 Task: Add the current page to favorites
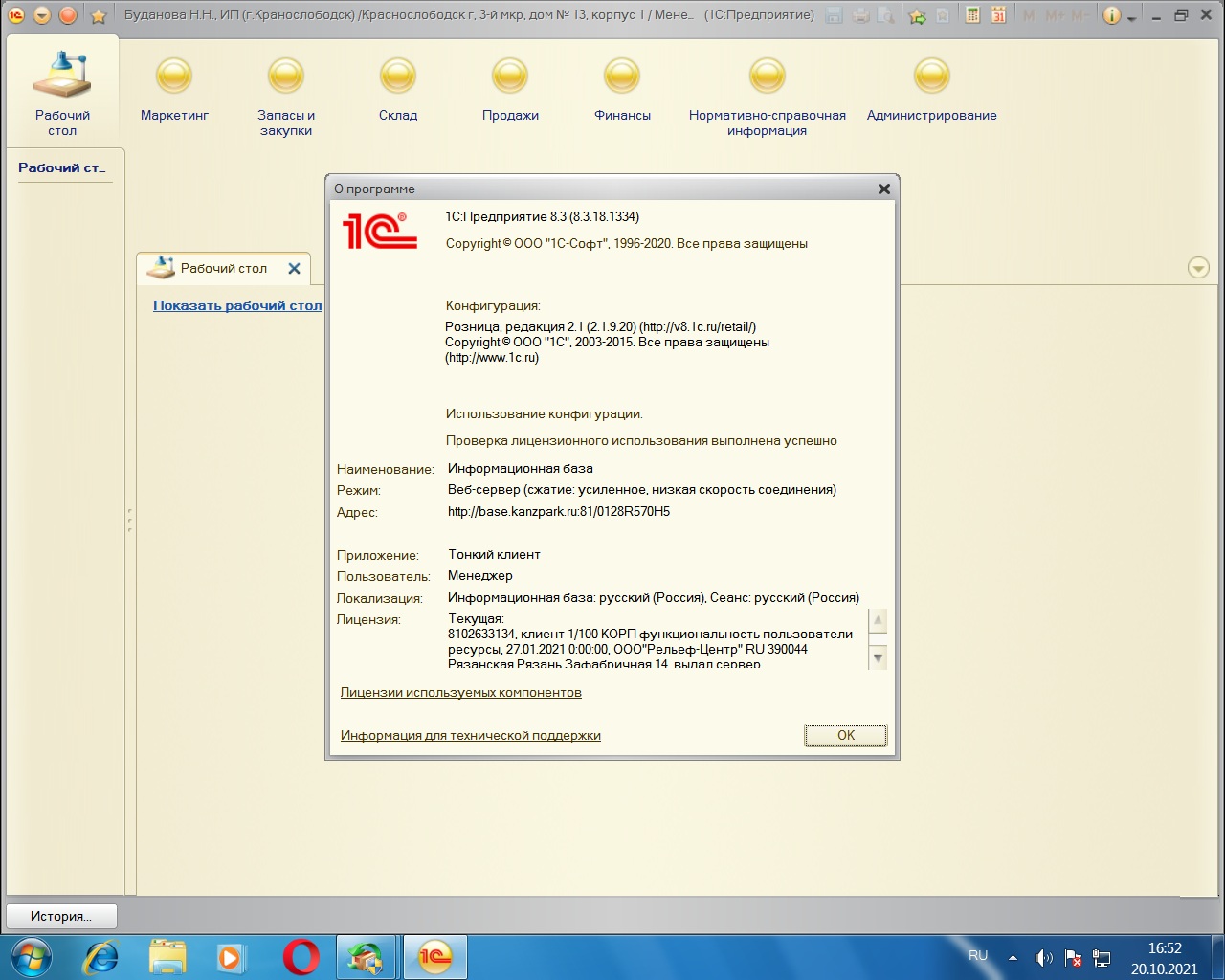pyautogui.click(x=917, y=15)
